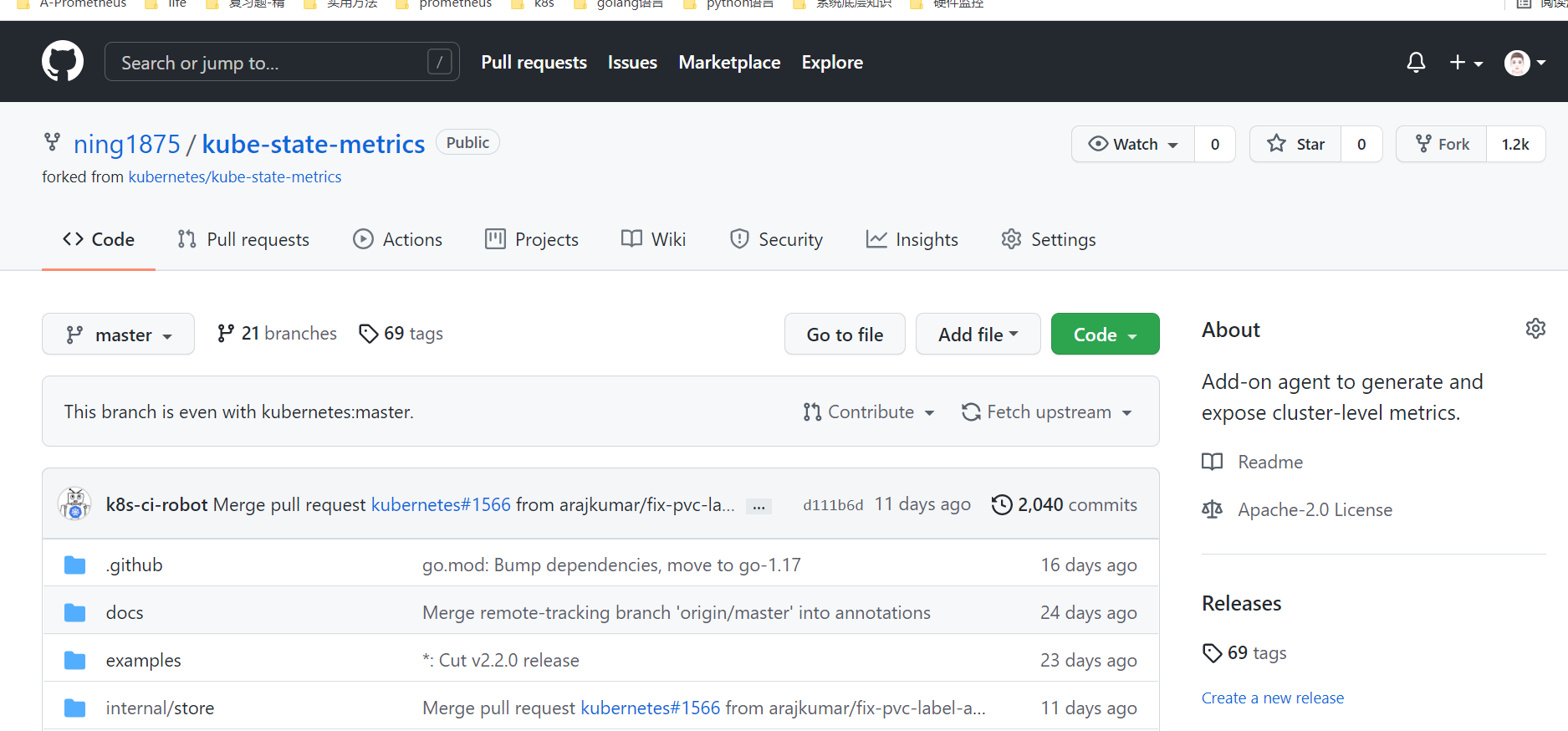This screenshot has height=731, width=1568.
Task: Open the master branch selector
Action: [x=118, y=335]
